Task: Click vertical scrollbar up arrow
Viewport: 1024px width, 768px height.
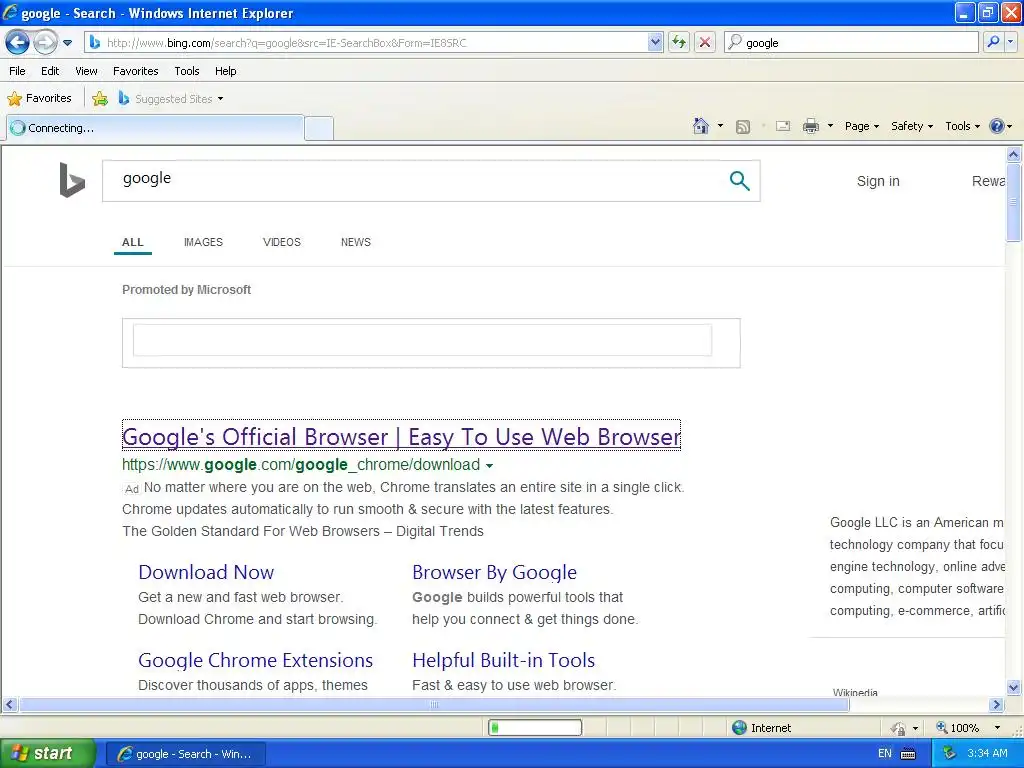Action: [x=1013, y=155]
